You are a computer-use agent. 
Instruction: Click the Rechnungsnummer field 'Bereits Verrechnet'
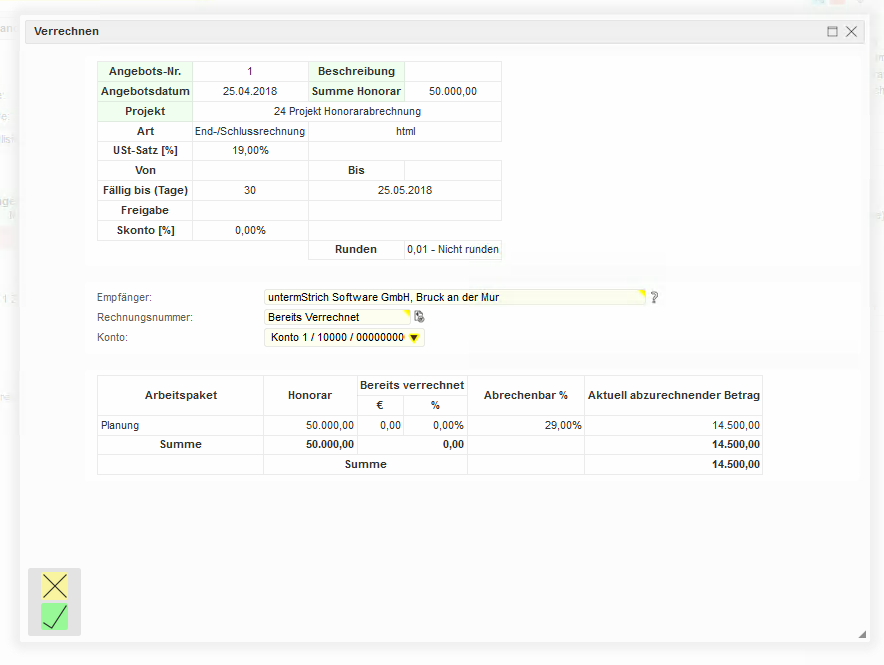(336, 317)
